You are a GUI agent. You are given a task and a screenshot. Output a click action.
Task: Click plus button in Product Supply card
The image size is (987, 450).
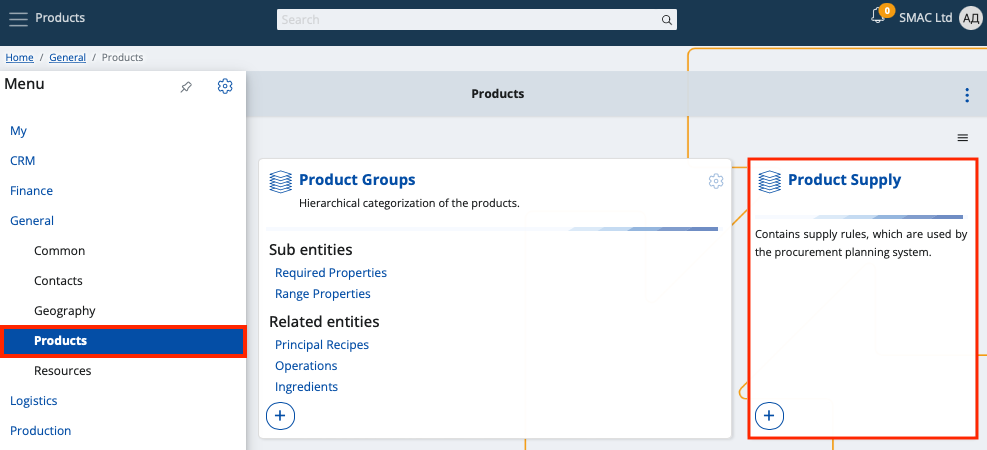click(x=769, y=414)
